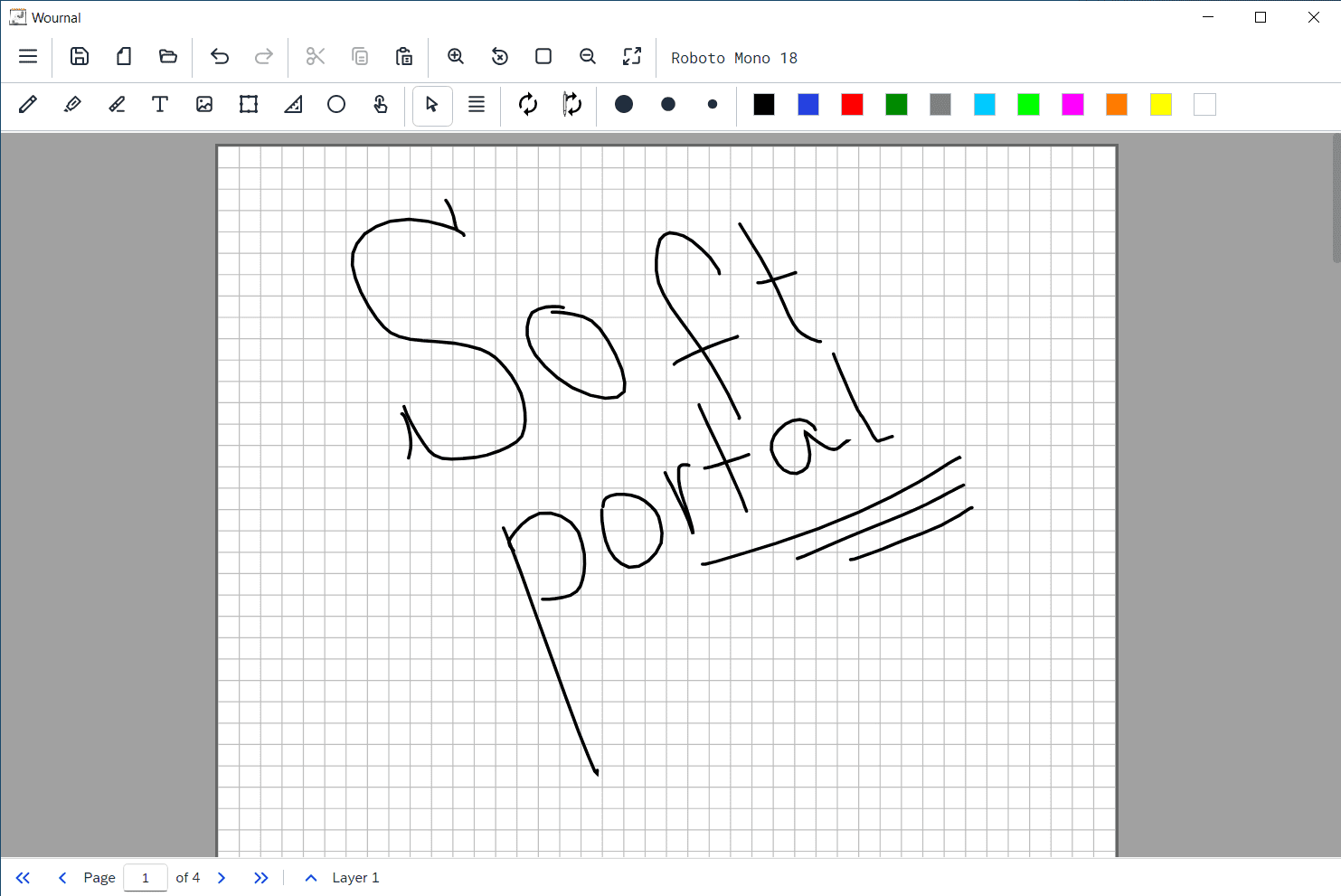Go to the next page

click(222, 878)
